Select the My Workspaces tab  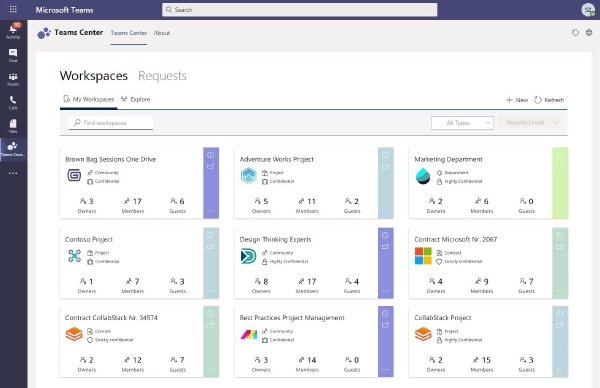point(89,99)
